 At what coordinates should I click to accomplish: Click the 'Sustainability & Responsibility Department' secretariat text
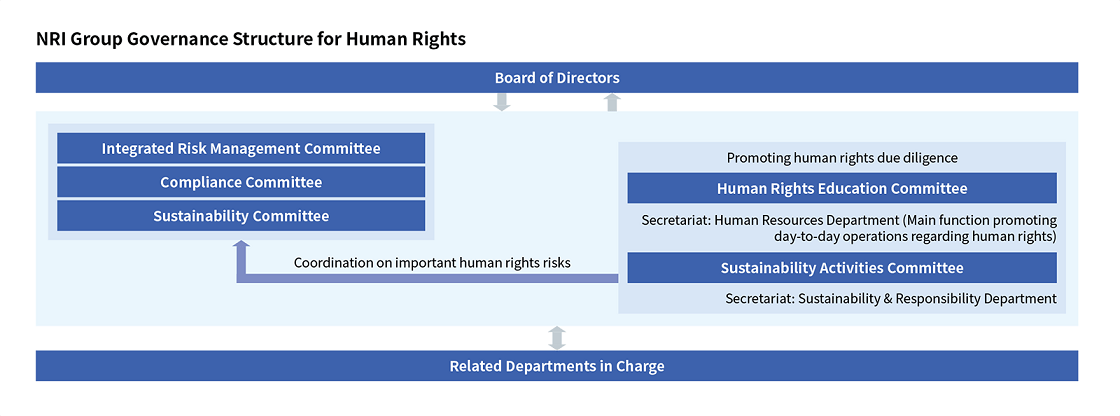pyautogui.click(x=927, y=298)
